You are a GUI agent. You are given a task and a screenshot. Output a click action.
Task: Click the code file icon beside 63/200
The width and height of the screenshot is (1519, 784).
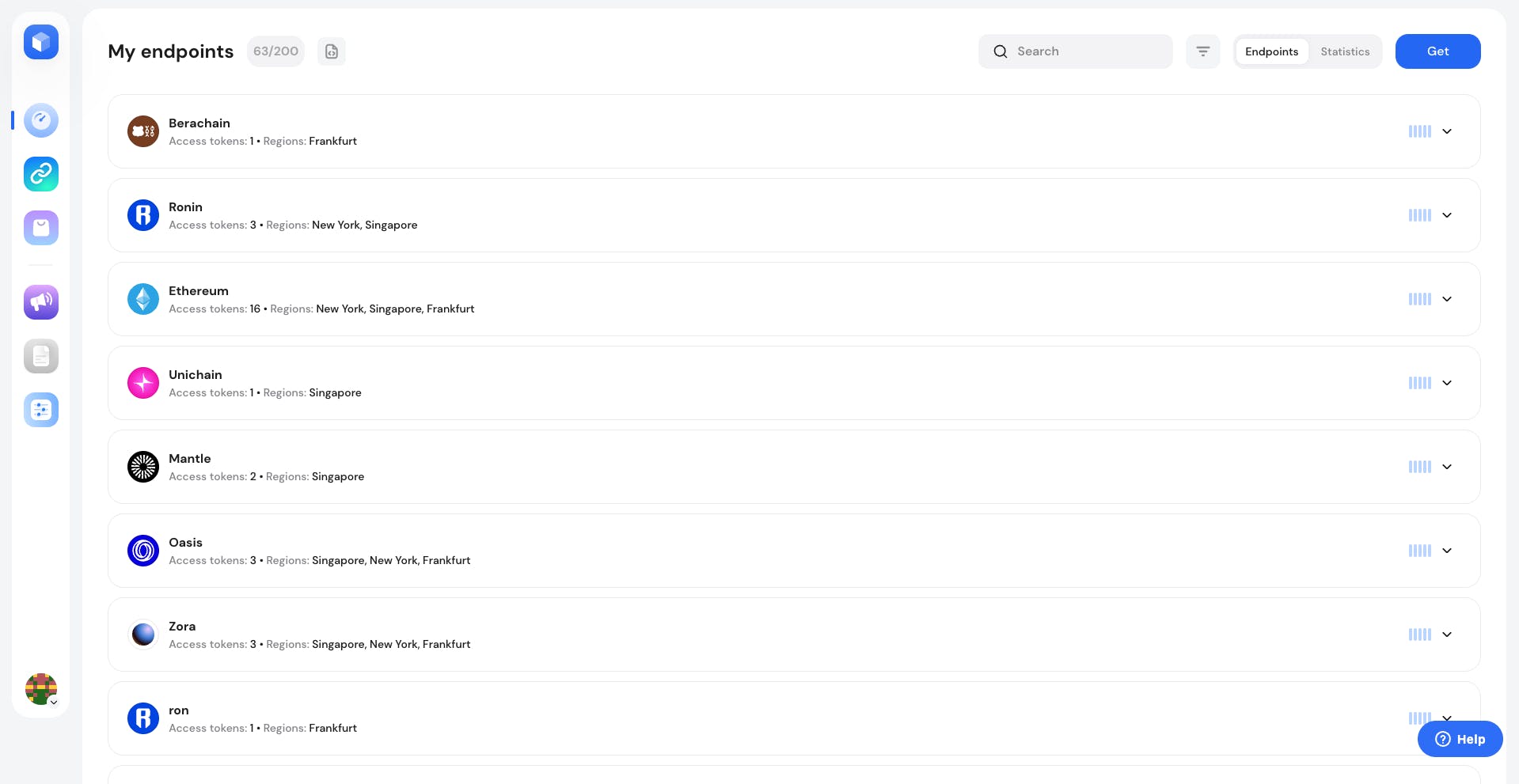(x=332, y=51)
